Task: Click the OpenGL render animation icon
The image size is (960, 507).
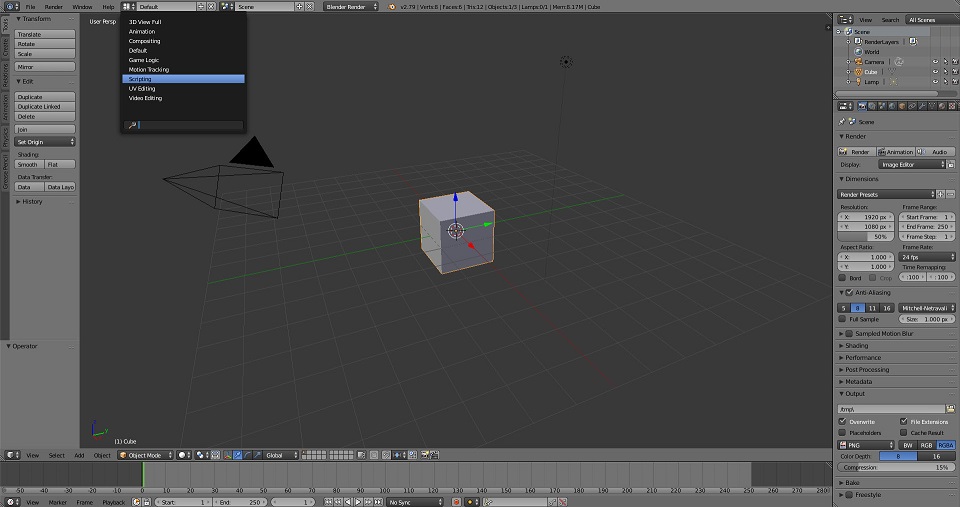Action: click(x=434, y=456)
